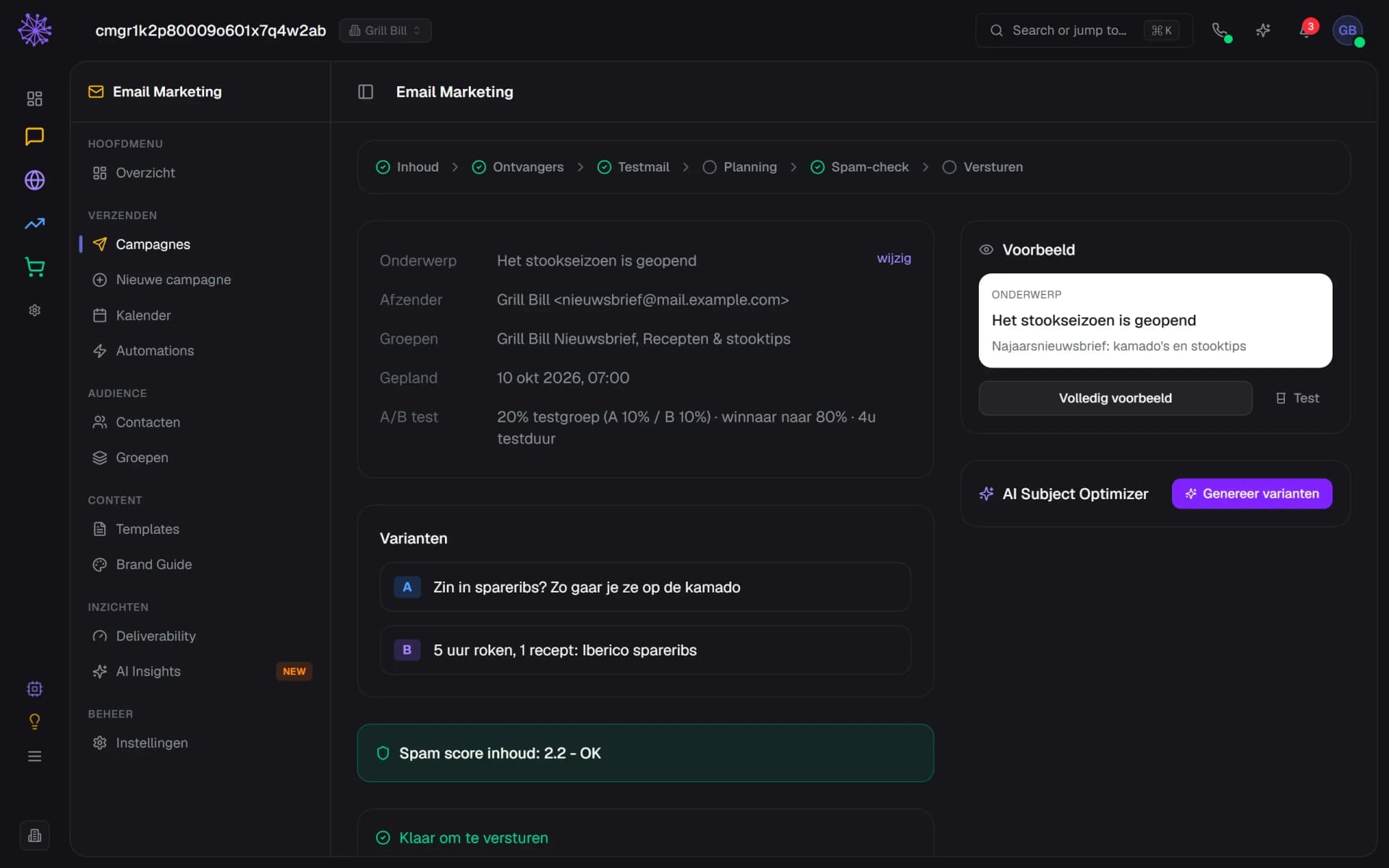Viewport: 1389px width, 868px height.
Task: Click the Gepland value 10 okt 2026, 07:00
Action: click(x=563, y=378)
